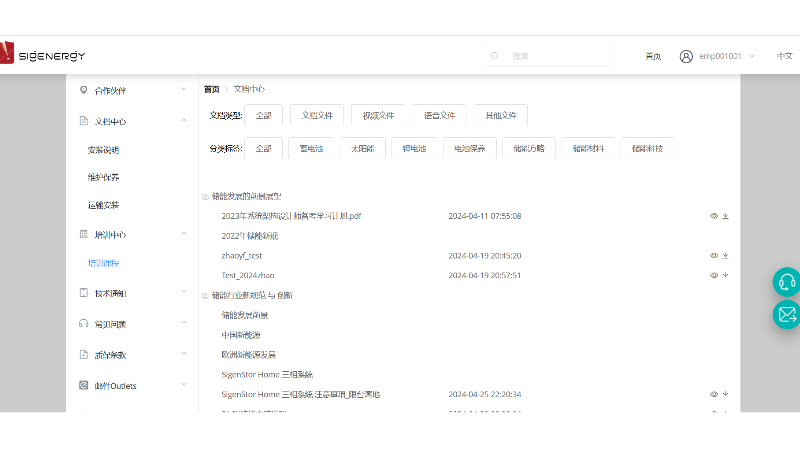
Task: Click the file-plus icon beside 质保条款
Action: point(84,355)
